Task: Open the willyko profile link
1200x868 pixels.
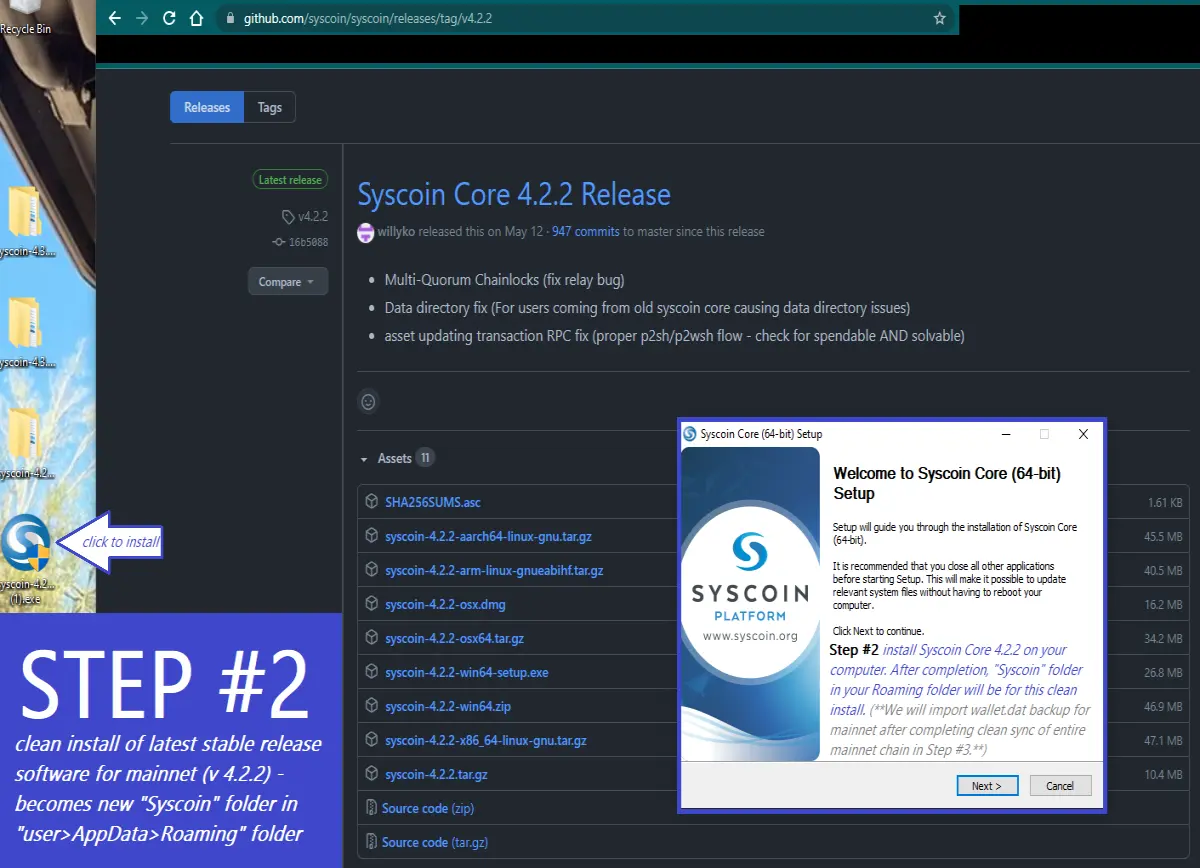Action: click(396, 232)
